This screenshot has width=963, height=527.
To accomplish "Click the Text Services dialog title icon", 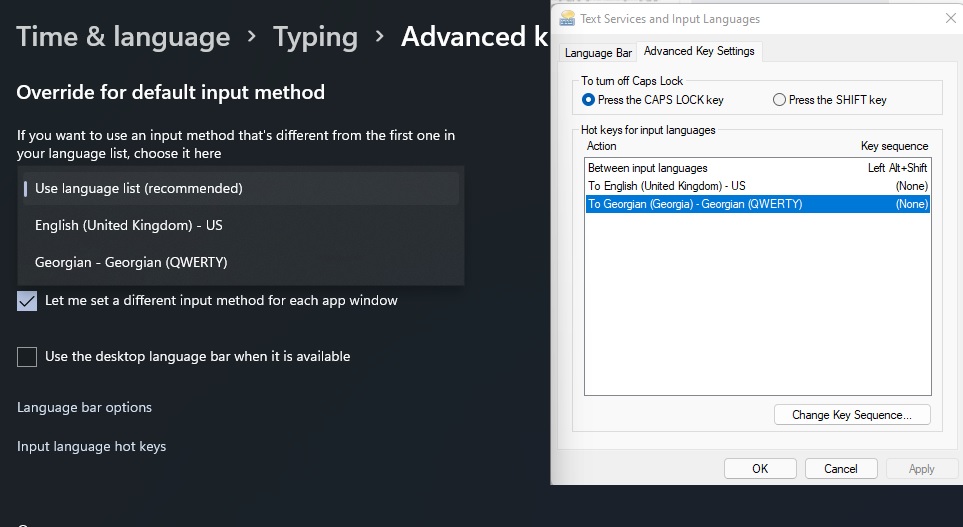I will pyautogui.click(x=567, y=18).
